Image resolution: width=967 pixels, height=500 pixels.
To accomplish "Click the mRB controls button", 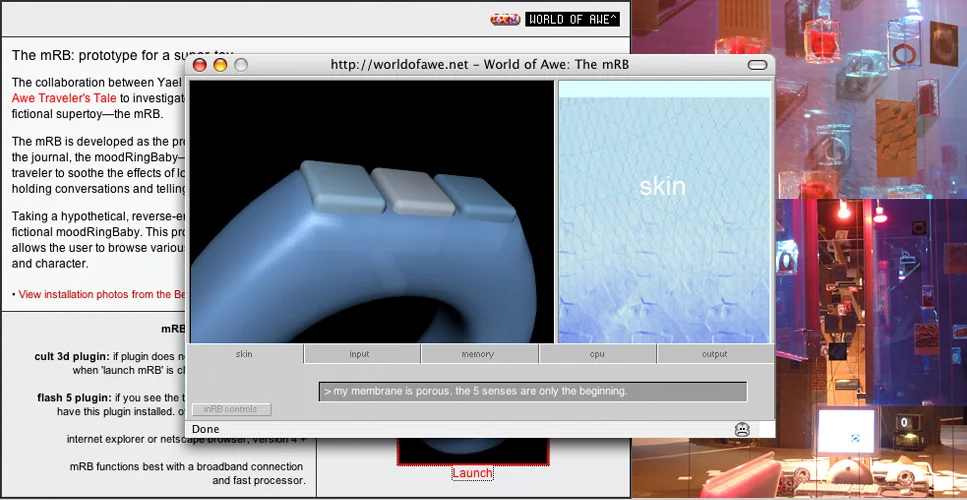I will click(231, 409).
